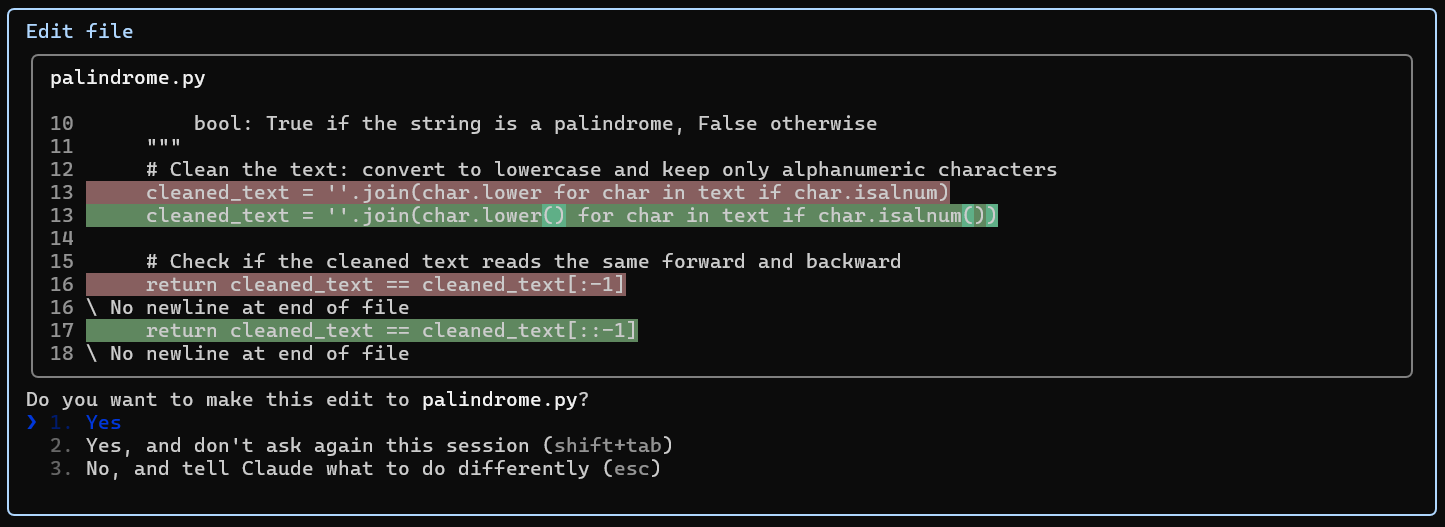Screen dimensions: 1445x527
Task: Click the highlighted parentheses after char.lower
Action: tap(553, 216)
